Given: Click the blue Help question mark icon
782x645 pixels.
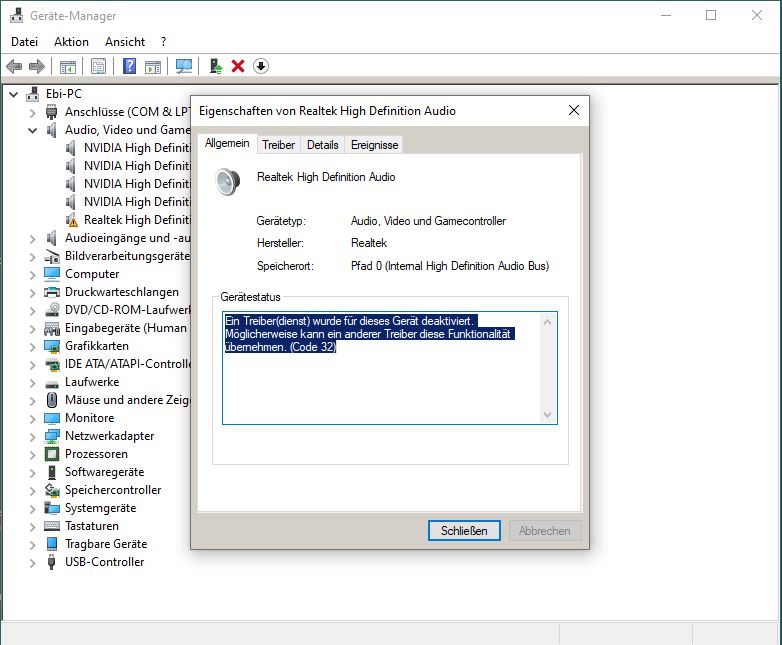Looking at the screenshot, I should 129,66.
